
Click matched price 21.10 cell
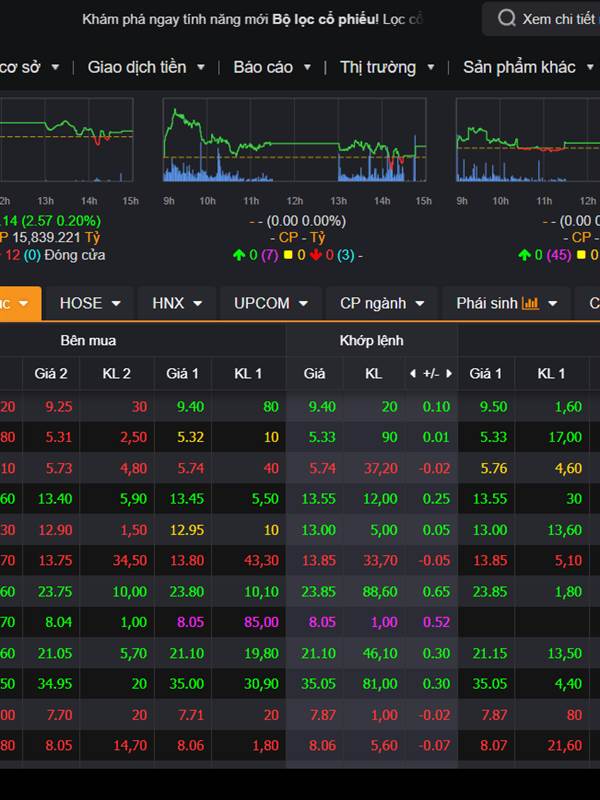point(318,653)
